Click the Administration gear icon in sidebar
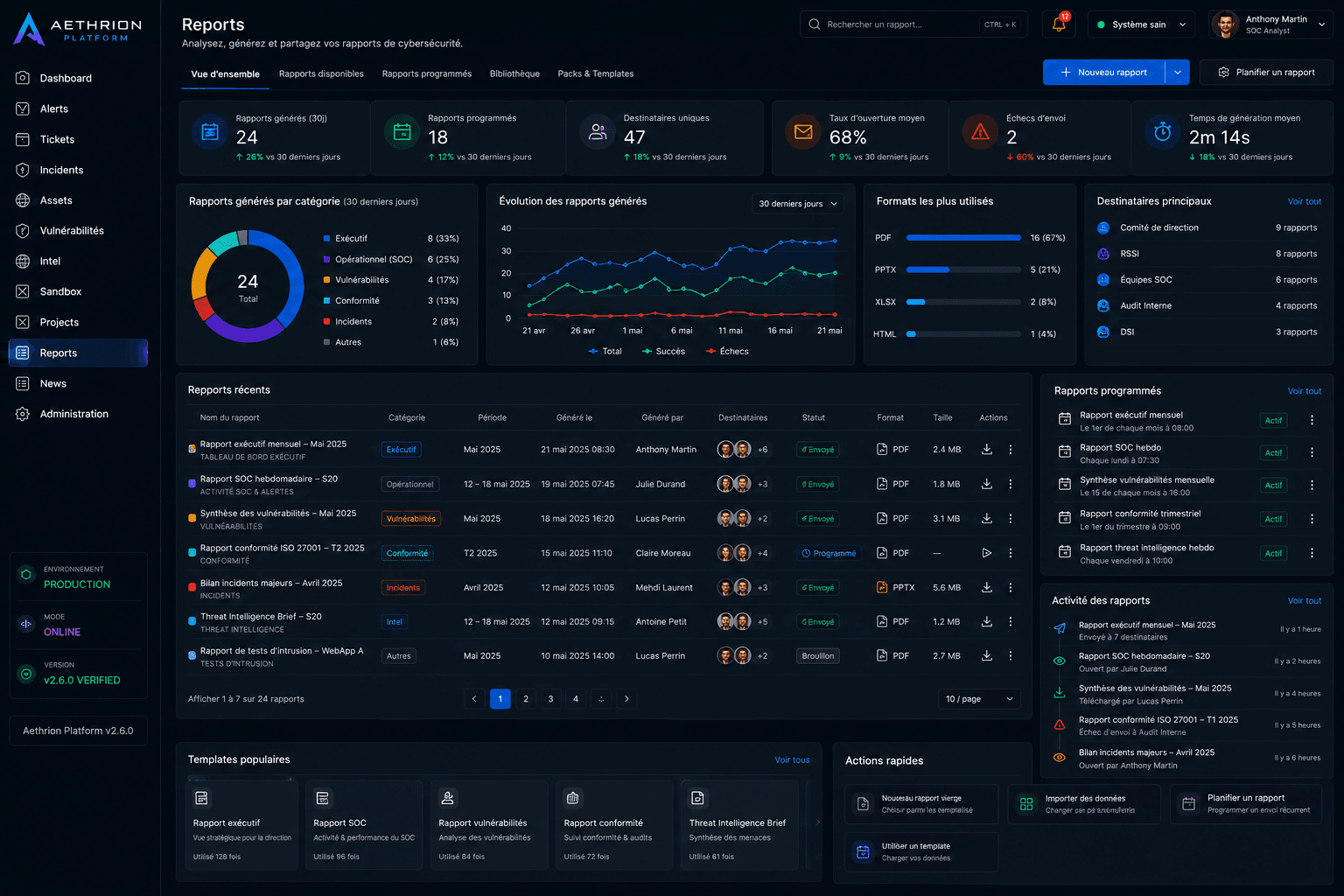 (x=23, y=414)
